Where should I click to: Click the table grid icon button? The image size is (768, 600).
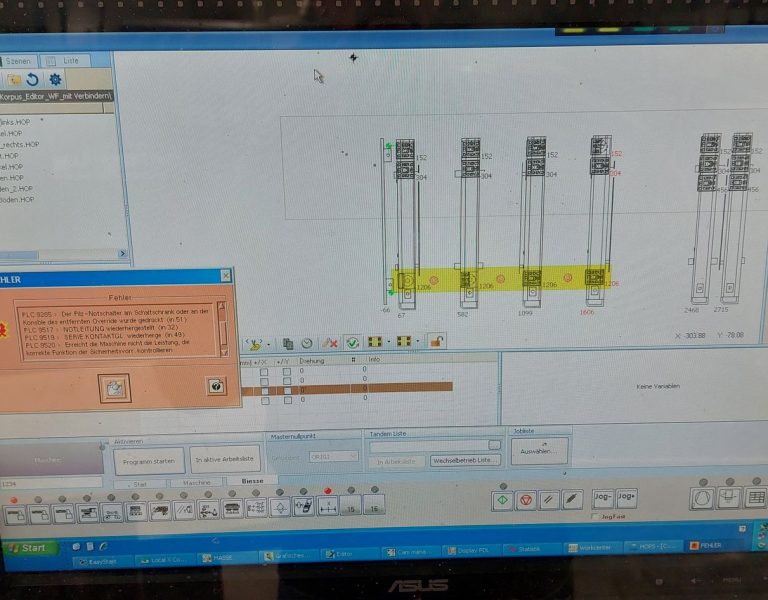pos(756,497)
